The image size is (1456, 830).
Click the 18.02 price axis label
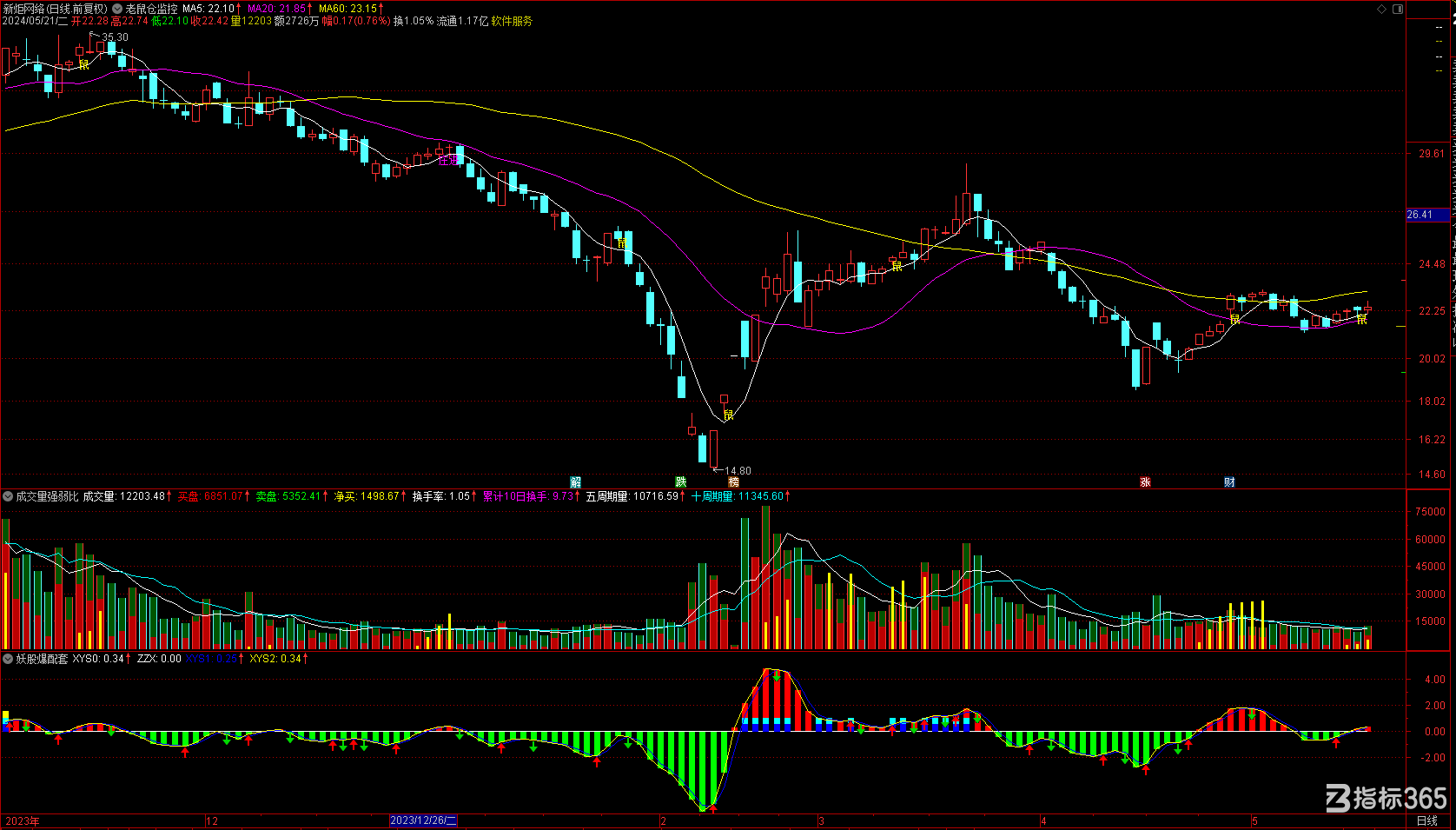point(1432,402)
